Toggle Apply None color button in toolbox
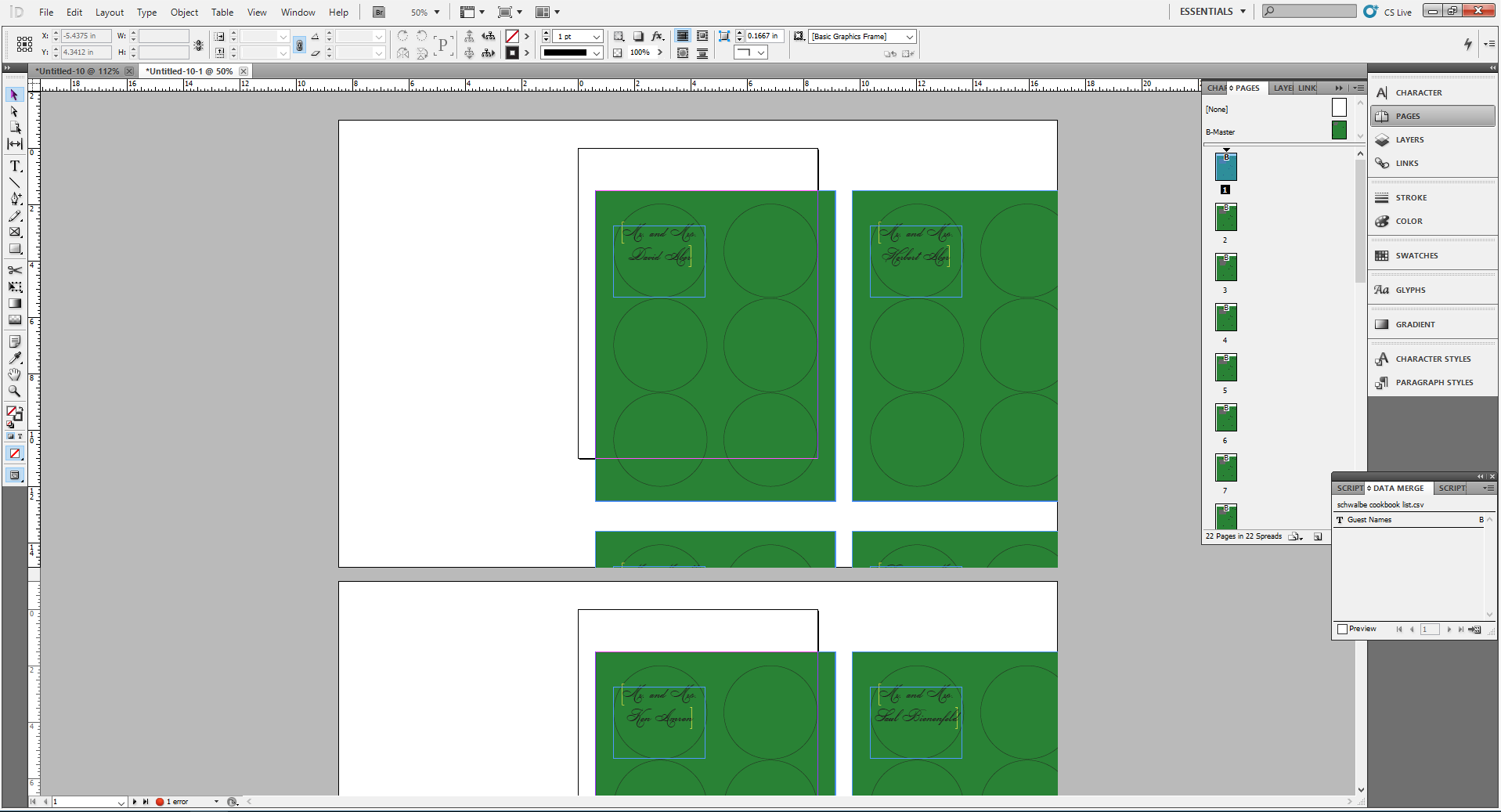The width and height of the screenshot is (1501, 812). (x=14, y=453)
